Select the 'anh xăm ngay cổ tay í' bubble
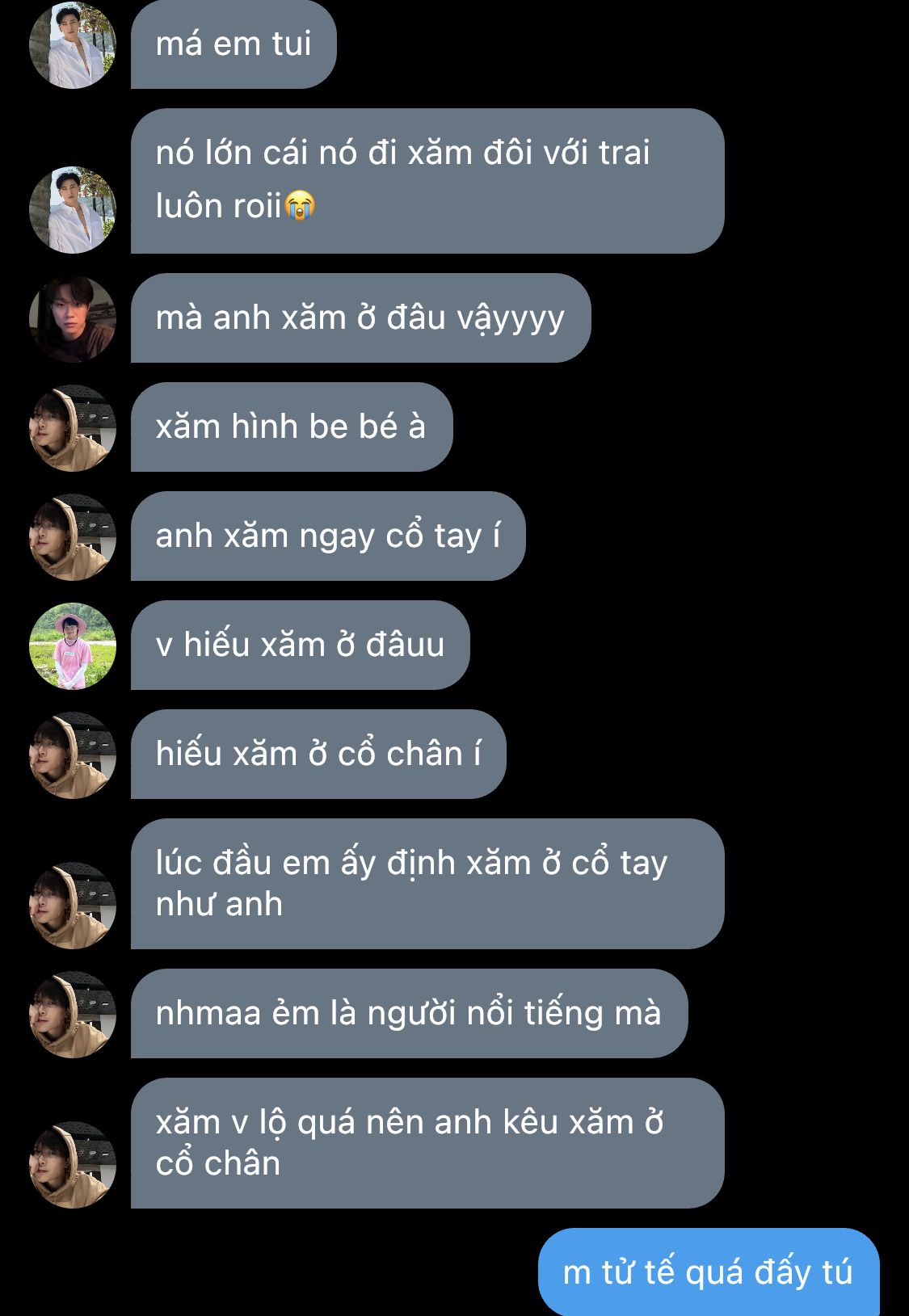The width and height of the screenshot is (909, 1316). (328, 536)
